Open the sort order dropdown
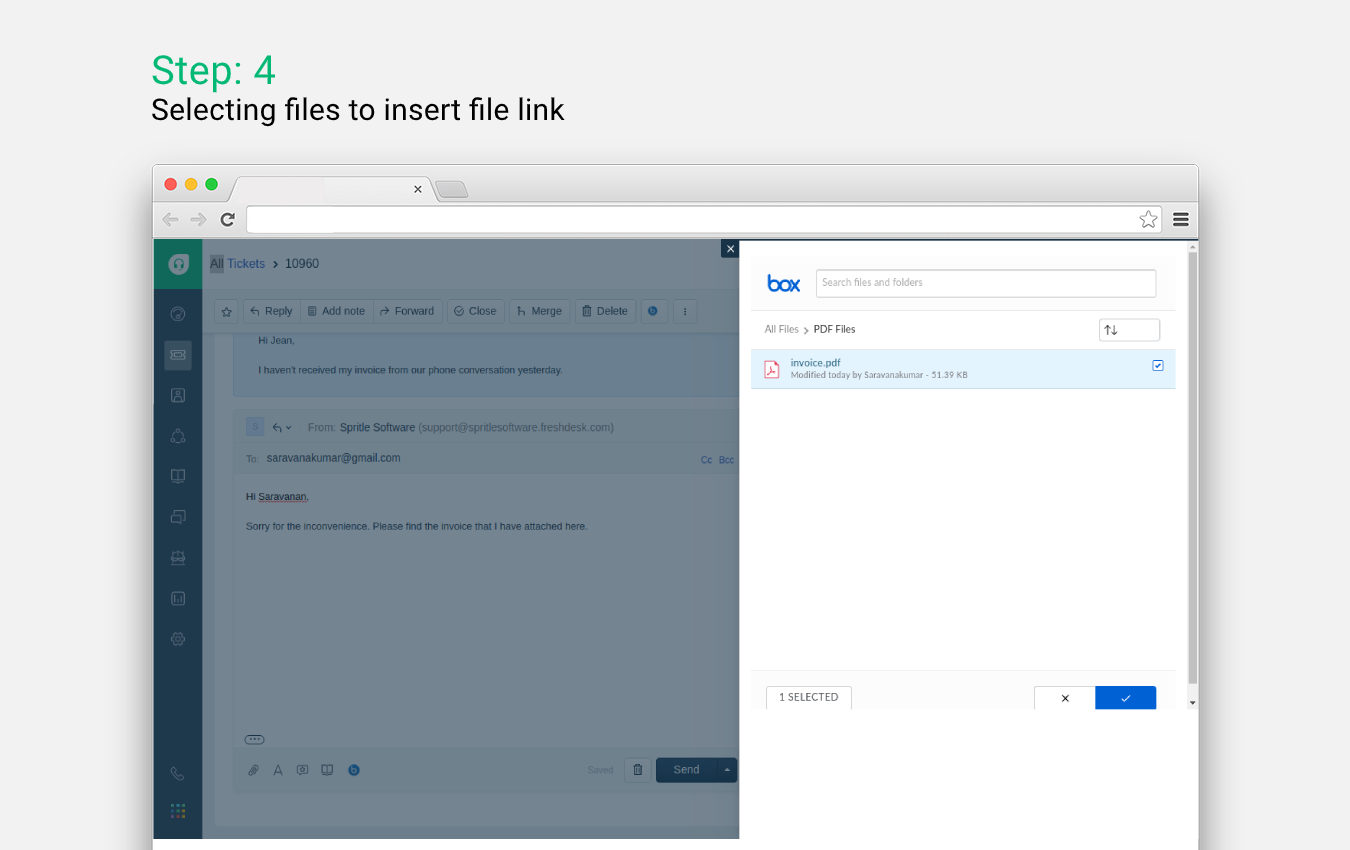Image resolution: width=1350 pixels, height=850 pixels. tap(1128, 330)
